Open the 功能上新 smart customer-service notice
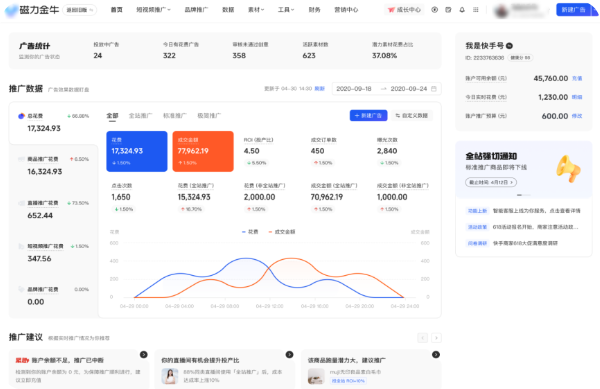600x389 pixels. click(523, 211)
